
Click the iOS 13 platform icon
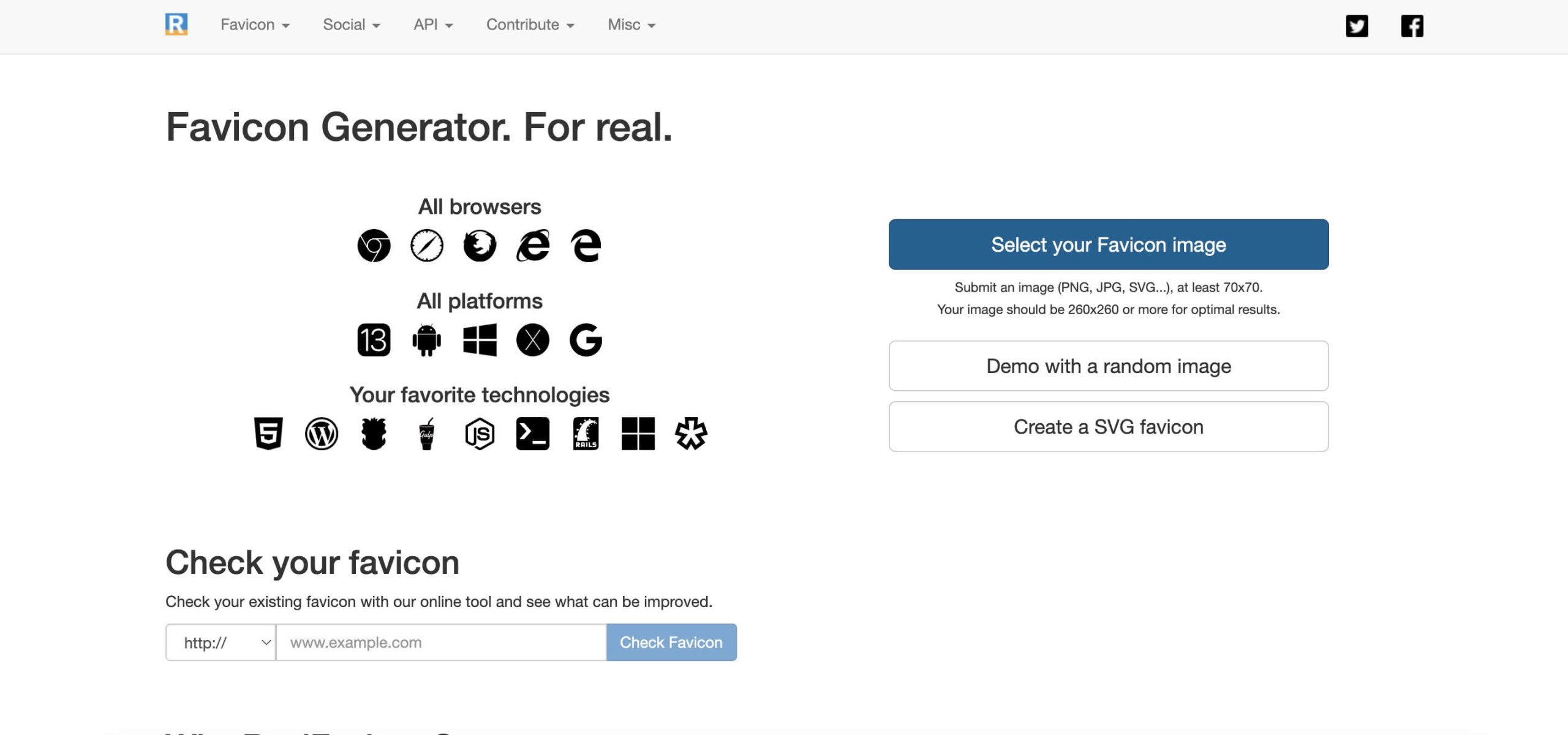coord(374,340)
